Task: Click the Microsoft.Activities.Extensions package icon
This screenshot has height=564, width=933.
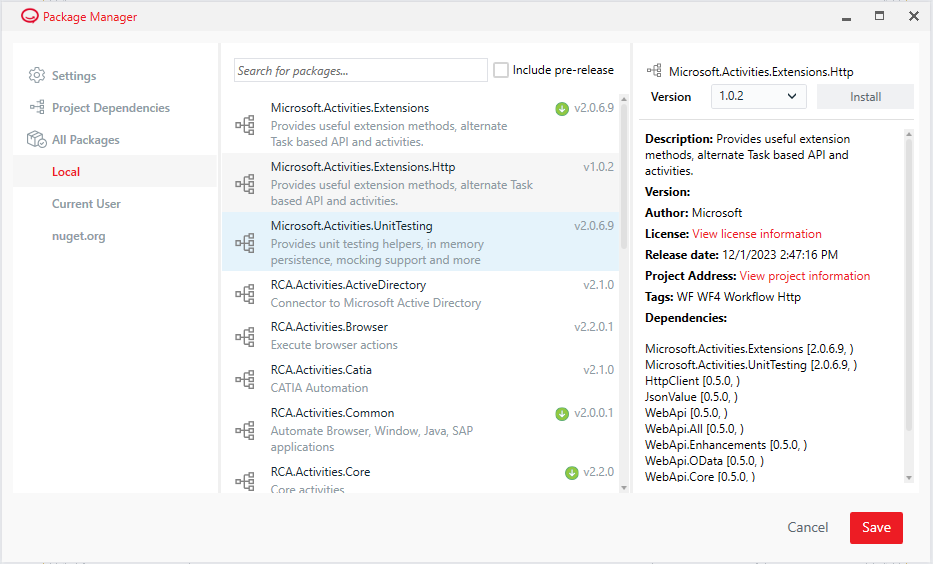Action: pyautogui.click(x=245, y=125)
